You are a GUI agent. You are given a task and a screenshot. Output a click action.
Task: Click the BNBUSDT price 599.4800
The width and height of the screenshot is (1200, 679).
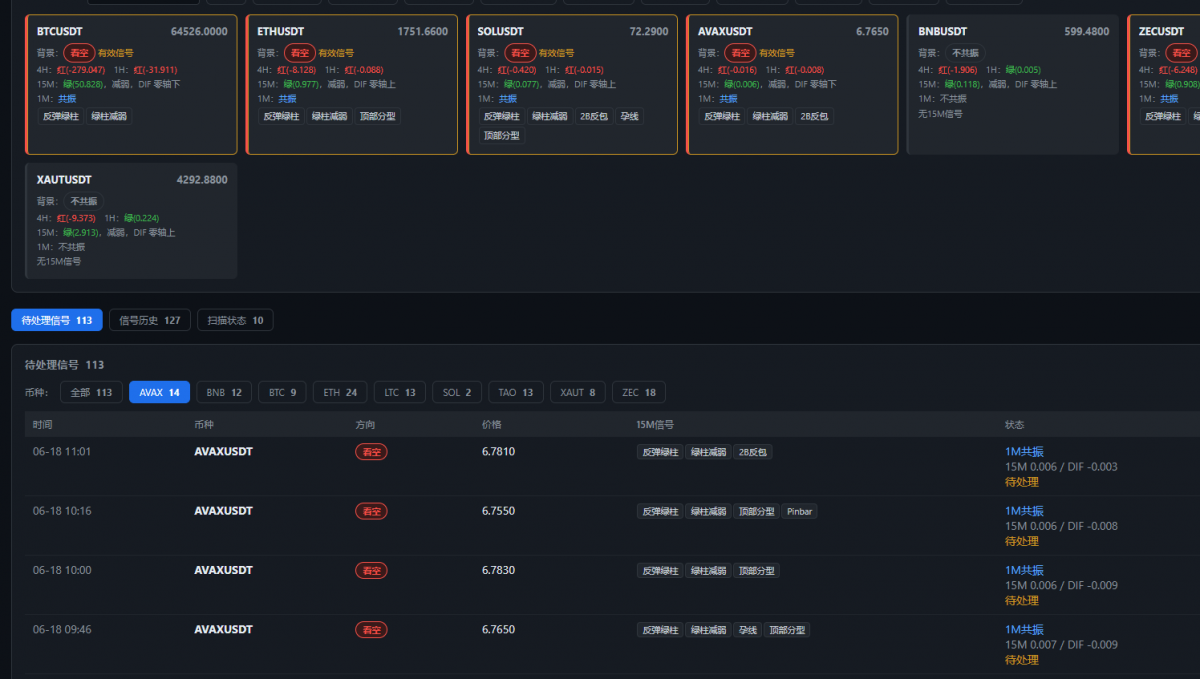click(1087, 32)
